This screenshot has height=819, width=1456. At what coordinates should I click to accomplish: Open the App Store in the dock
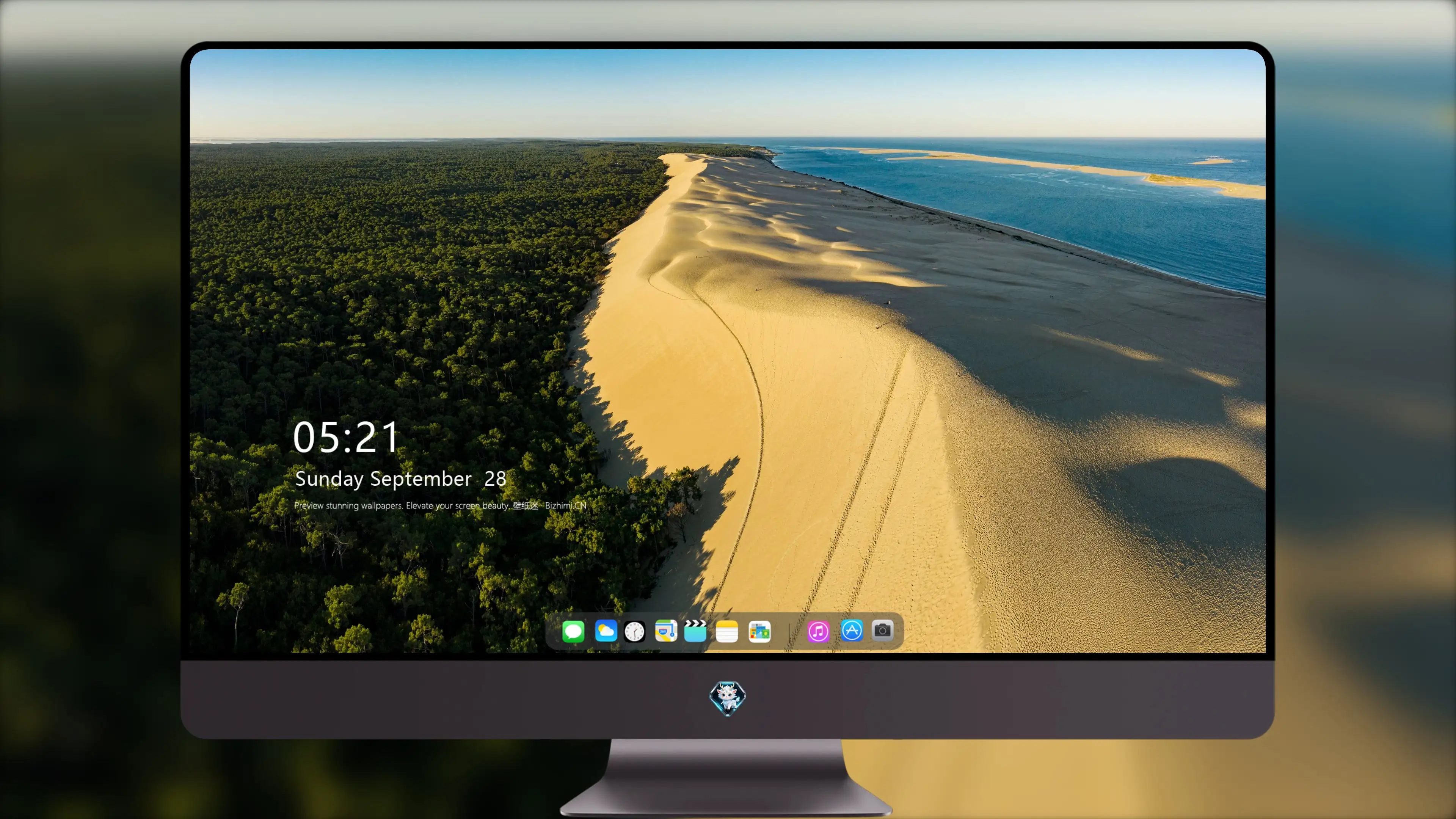click(x=852, y=630)
